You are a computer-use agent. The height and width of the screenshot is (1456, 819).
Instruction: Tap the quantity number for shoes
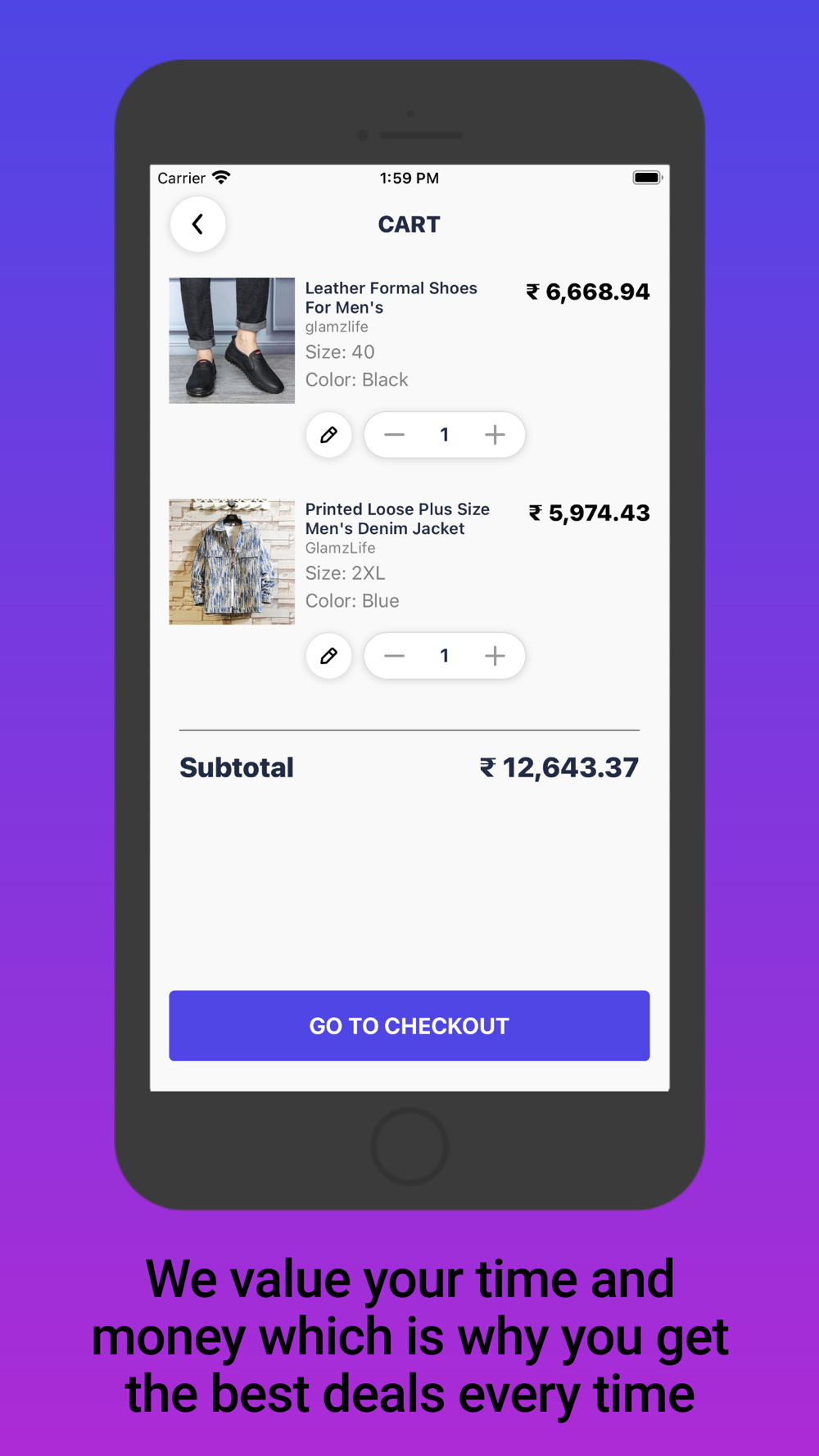click(x=444, y=435)
